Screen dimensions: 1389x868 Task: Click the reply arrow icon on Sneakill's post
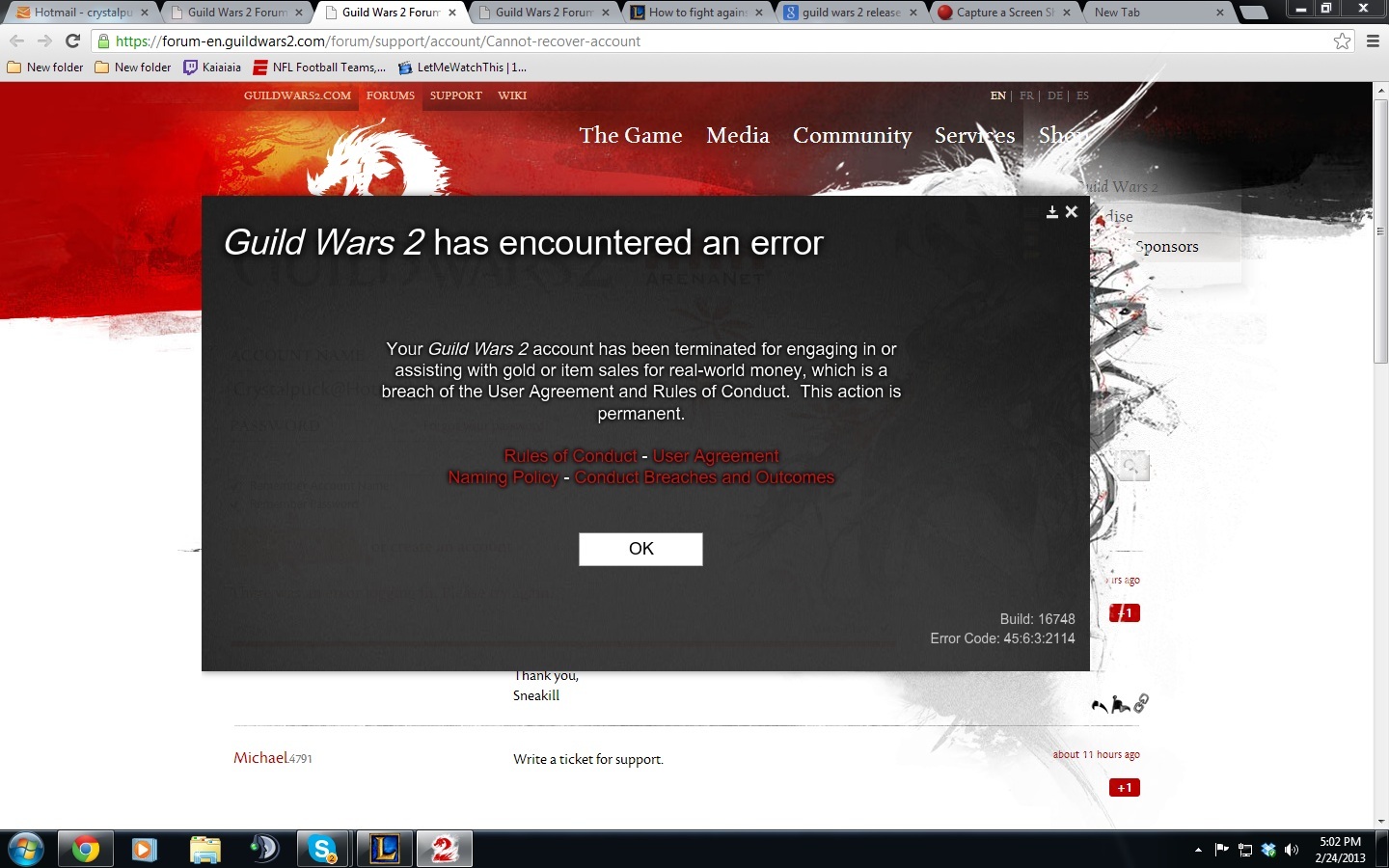pos(1099,705)
